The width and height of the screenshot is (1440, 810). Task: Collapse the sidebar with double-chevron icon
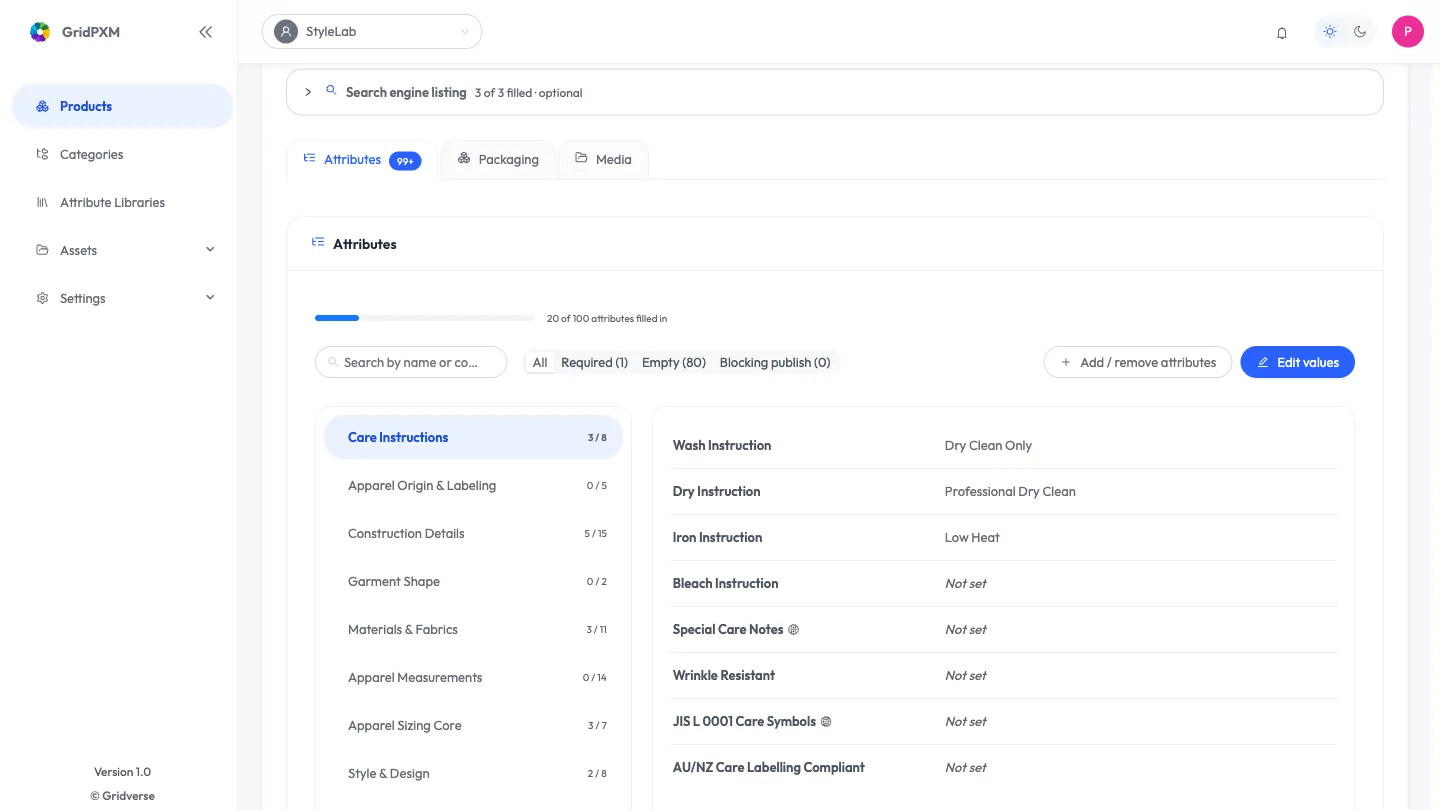pos(205,32)
